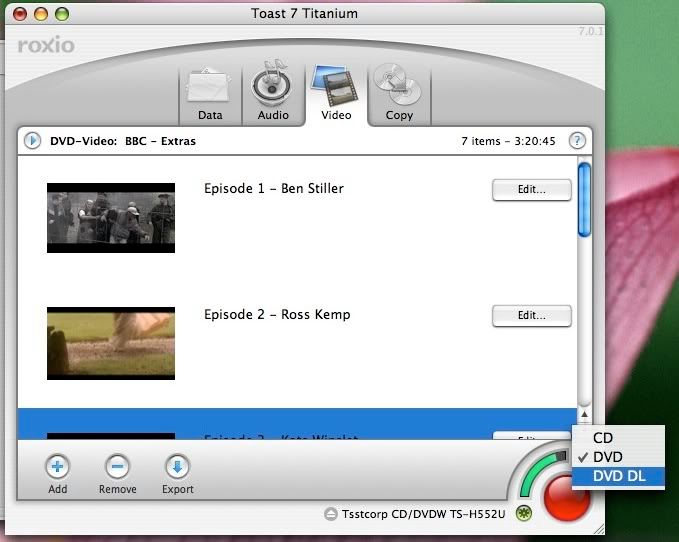Click the yellow minimize window button
The image size is (679, 542).
(x=41, y=14)
